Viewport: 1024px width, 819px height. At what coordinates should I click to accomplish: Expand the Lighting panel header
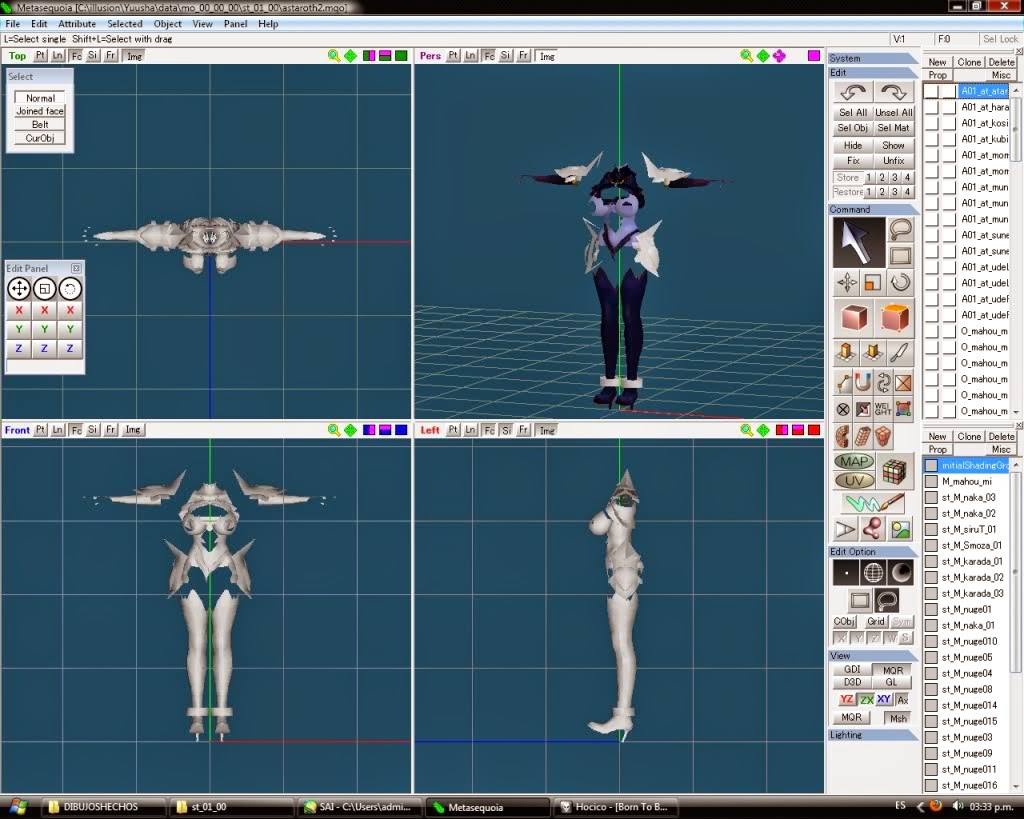[x=872, y=735]
